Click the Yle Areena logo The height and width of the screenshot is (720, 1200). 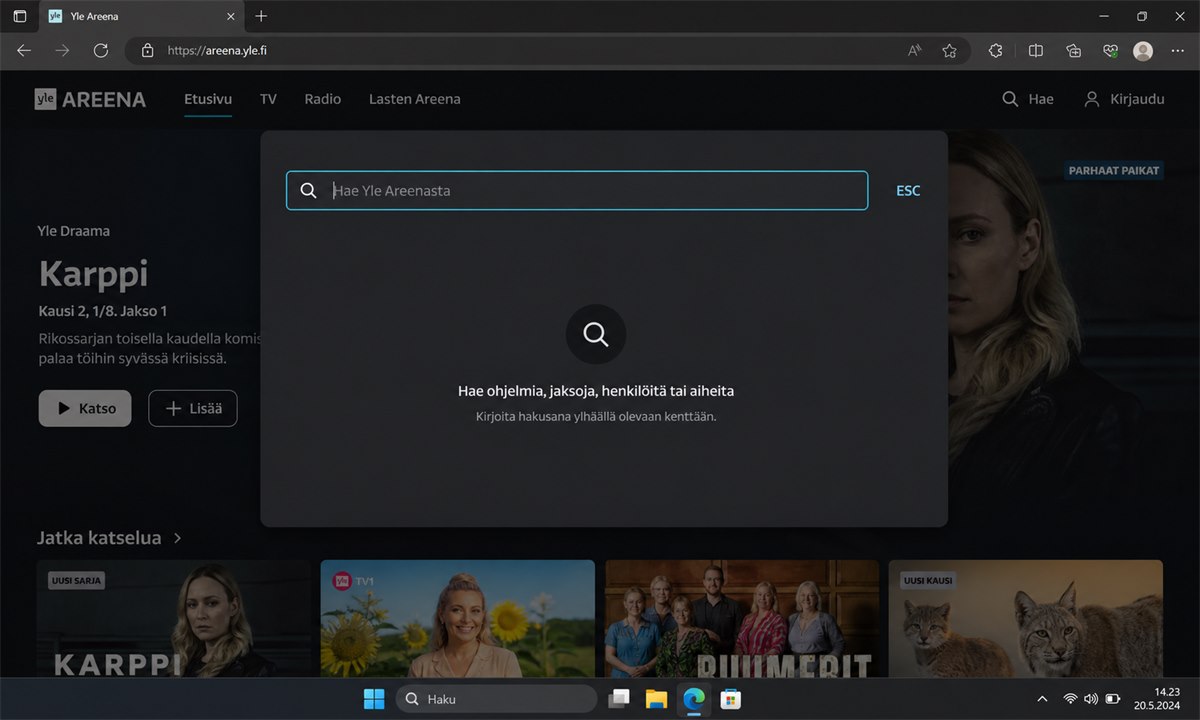click(x=90, y=99)
